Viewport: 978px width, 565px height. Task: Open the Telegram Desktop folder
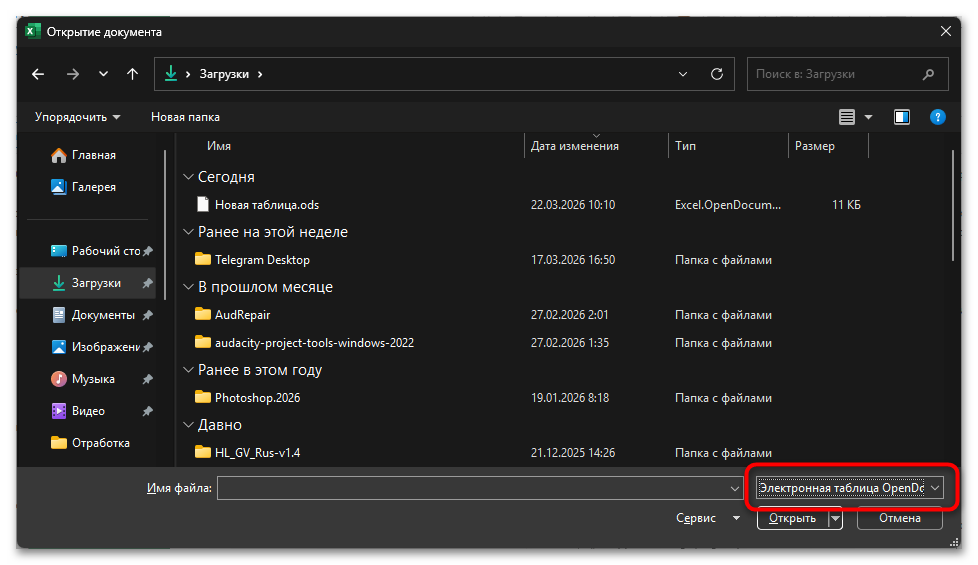(262, 260)
